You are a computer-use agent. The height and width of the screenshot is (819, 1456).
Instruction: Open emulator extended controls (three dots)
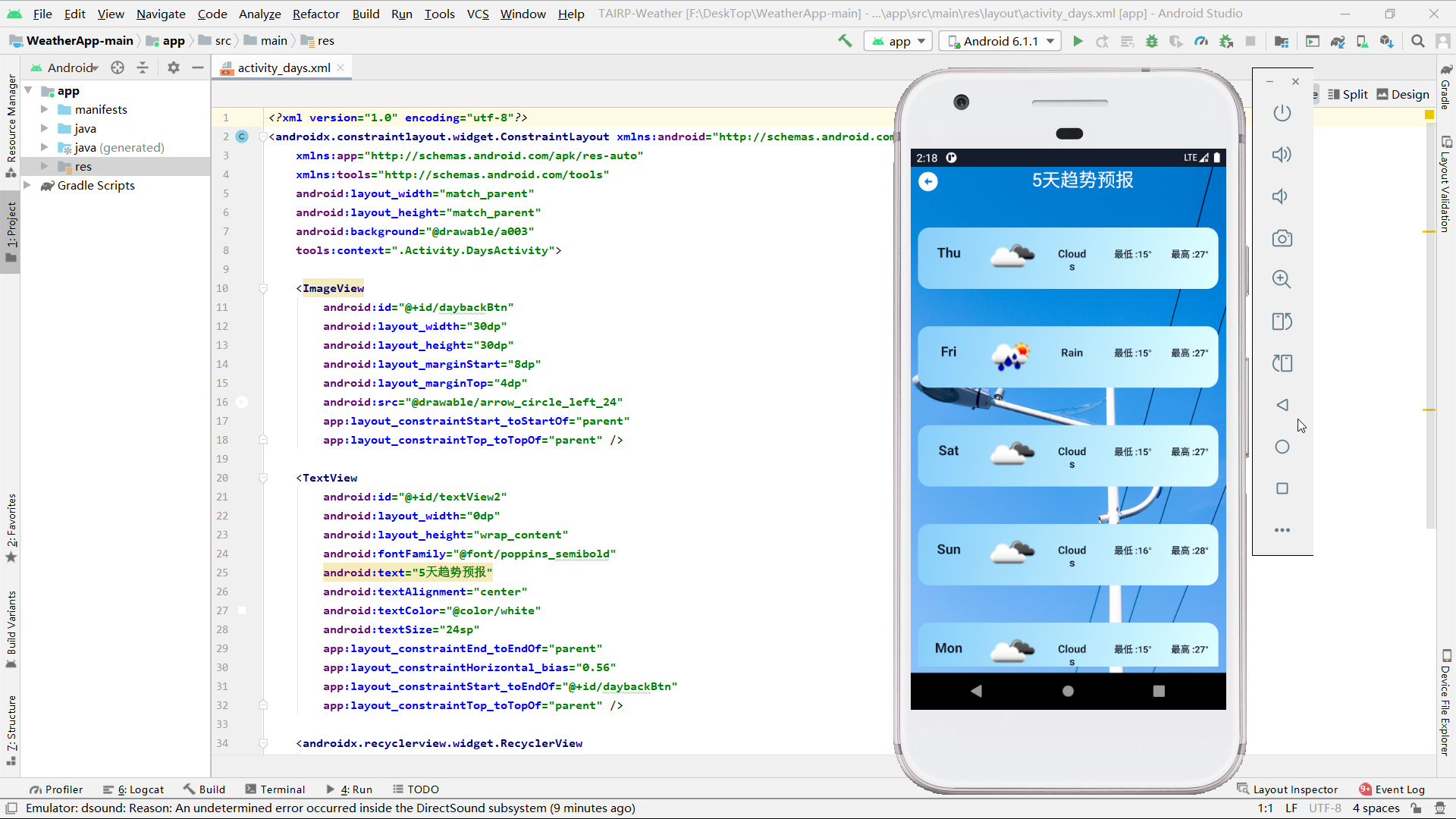tap(1282, 530)
